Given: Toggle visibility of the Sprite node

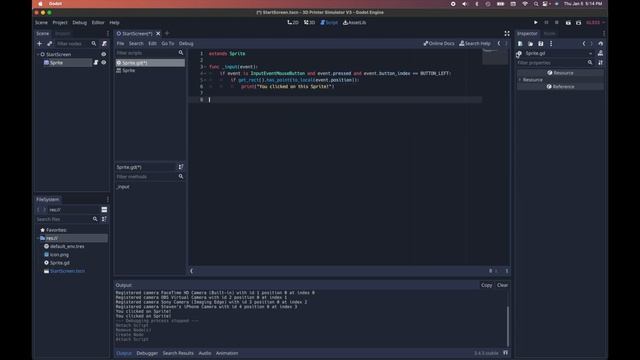Looking at the screenshot, I should [104, 62].
